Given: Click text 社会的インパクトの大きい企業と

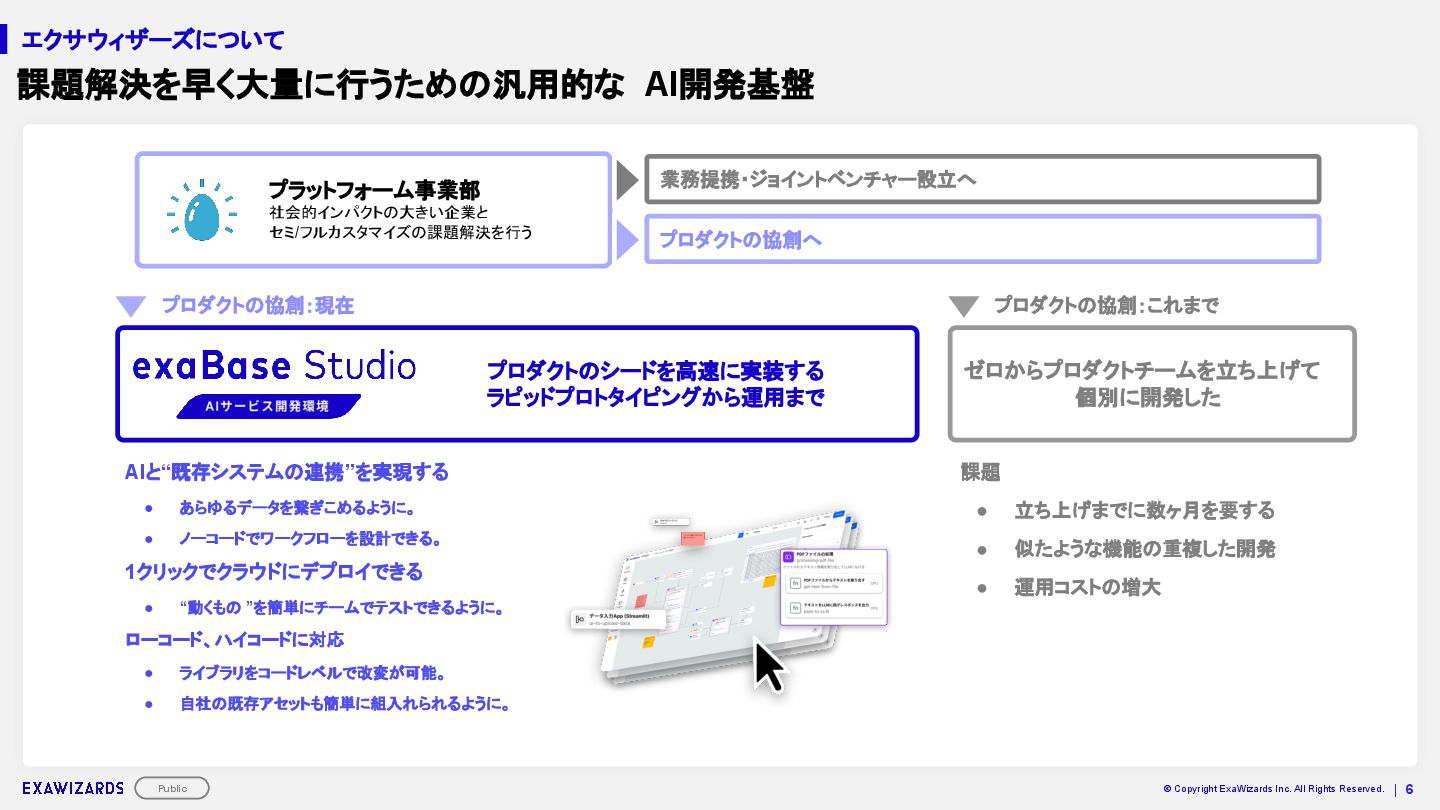Looking at the screenshot, I should click(x=379, y=213).
